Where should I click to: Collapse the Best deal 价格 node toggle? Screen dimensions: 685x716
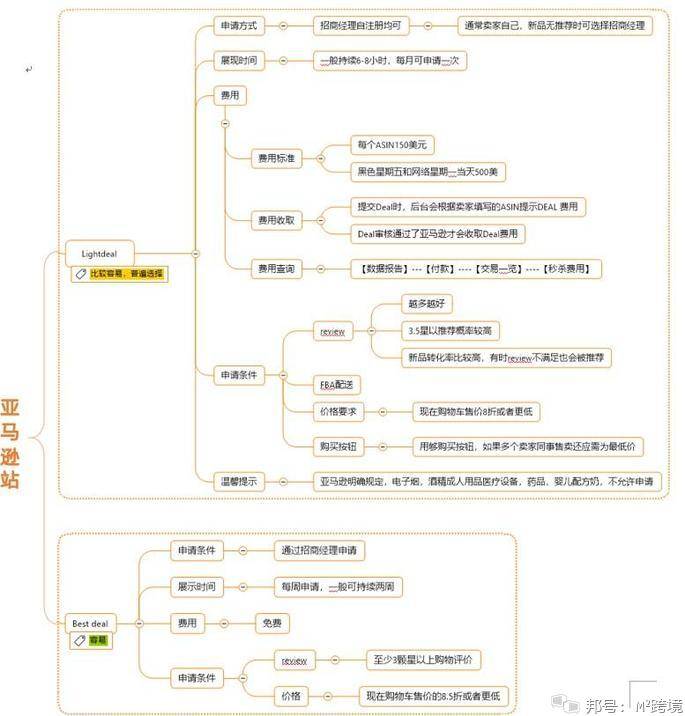[327, 696]
